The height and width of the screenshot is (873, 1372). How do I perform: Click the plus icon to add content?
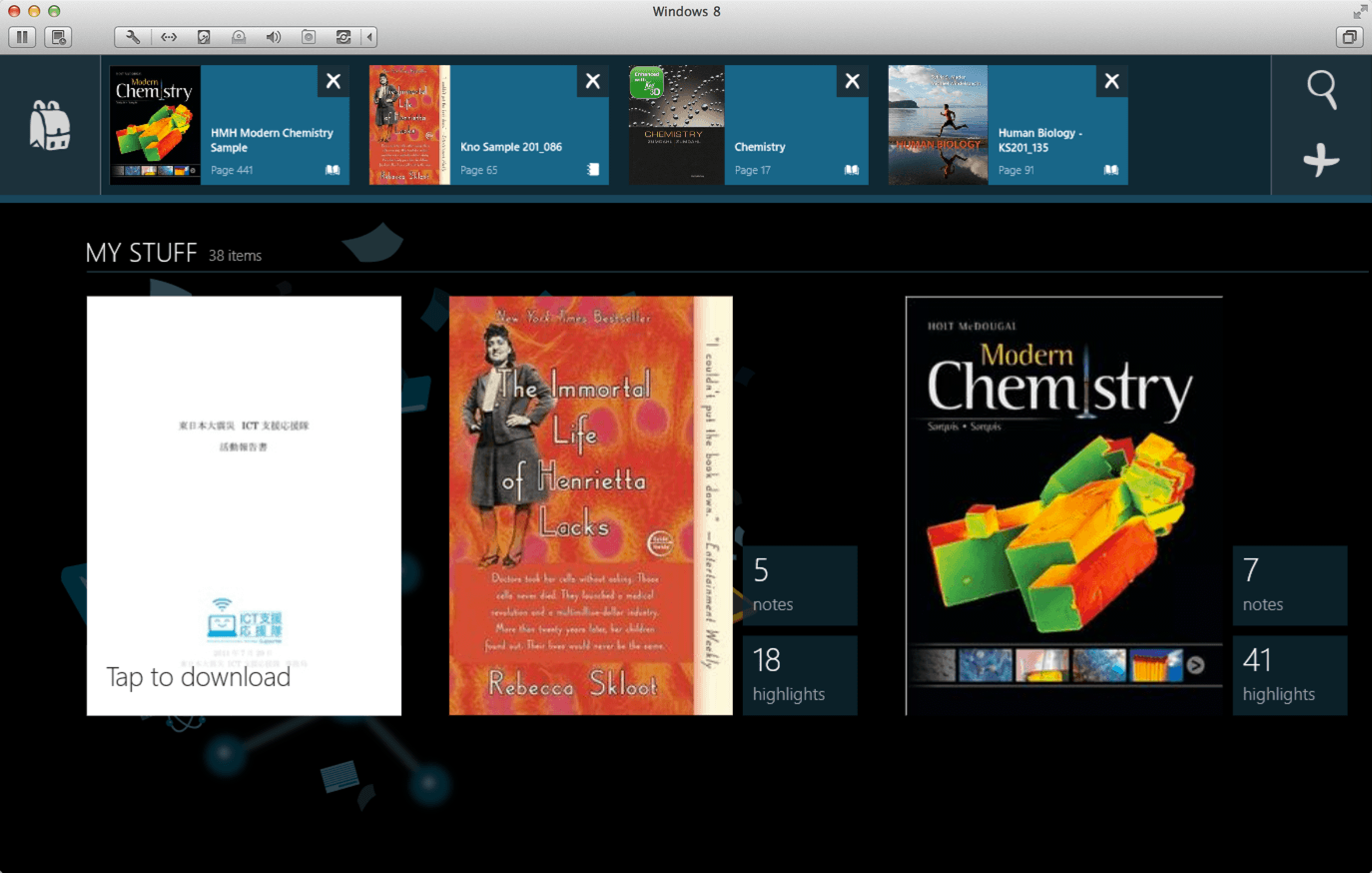pos(1321,160)
